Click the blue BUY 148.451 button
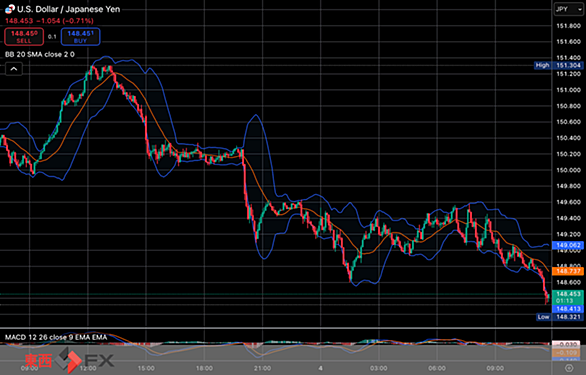The image size is (586, 375). (x=80, y=37)
